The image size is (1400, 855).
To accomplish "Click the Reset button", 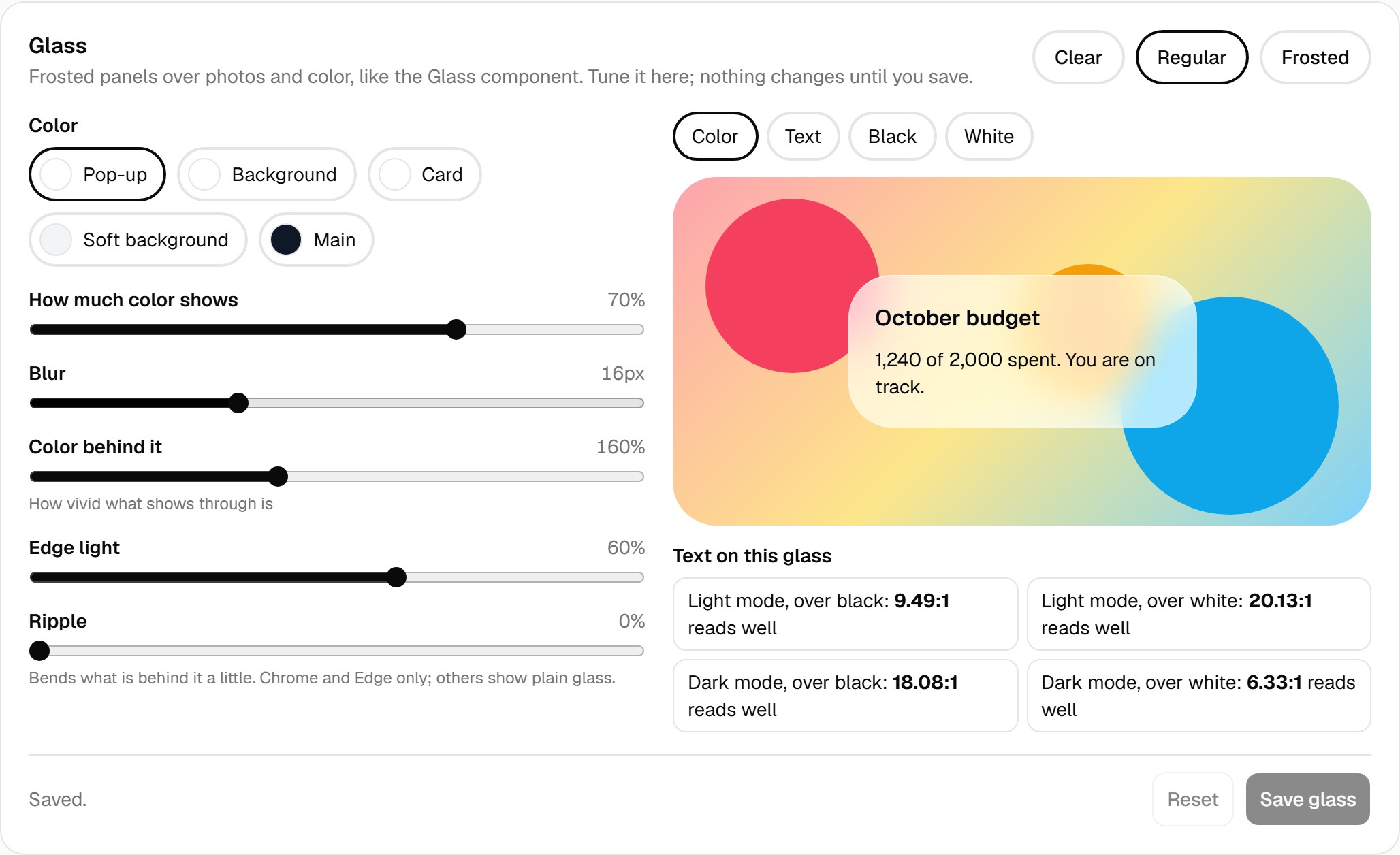I will [x=1192, y=799].
